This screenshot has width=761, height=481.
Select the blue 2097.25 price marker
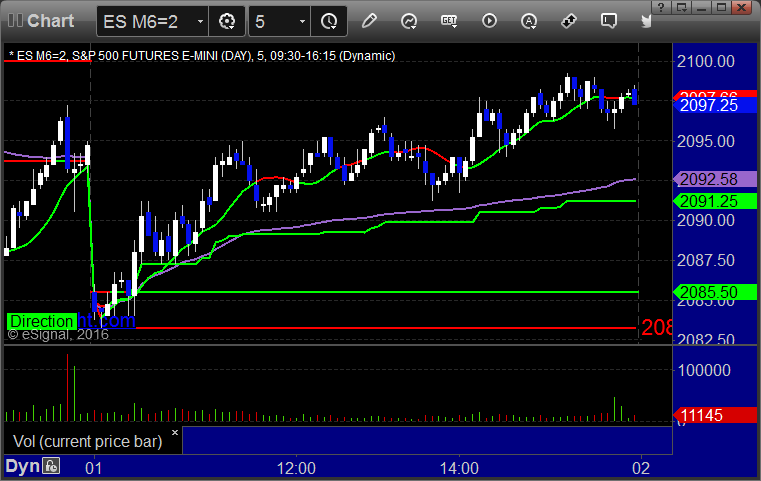pyautogui.click(x=715, y=105)
